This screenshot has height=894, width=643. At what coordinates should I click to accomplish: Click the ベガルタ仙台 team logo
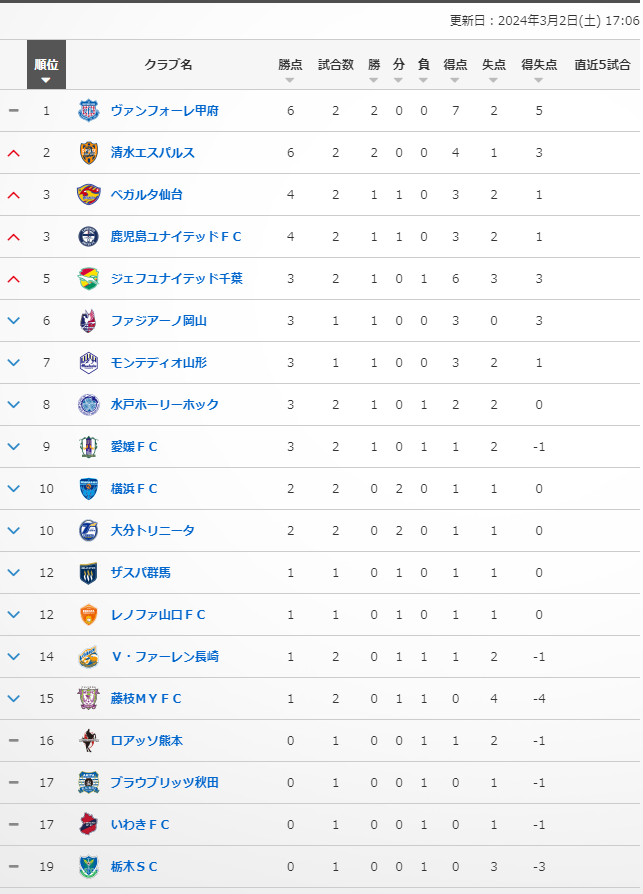[x=88, y=194]
